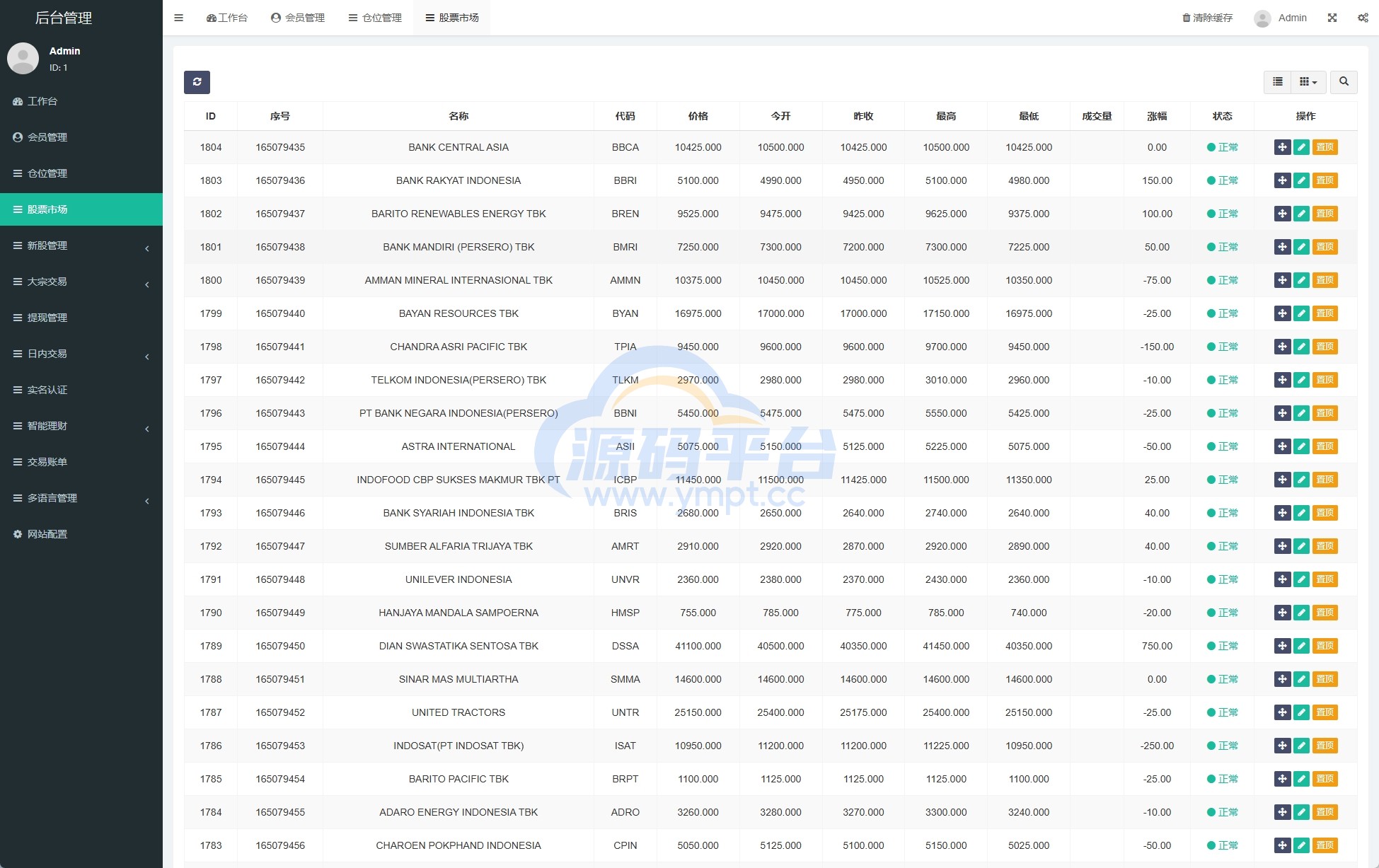Click the 名称 column header
1379x868 pixels.
(458, 116)
